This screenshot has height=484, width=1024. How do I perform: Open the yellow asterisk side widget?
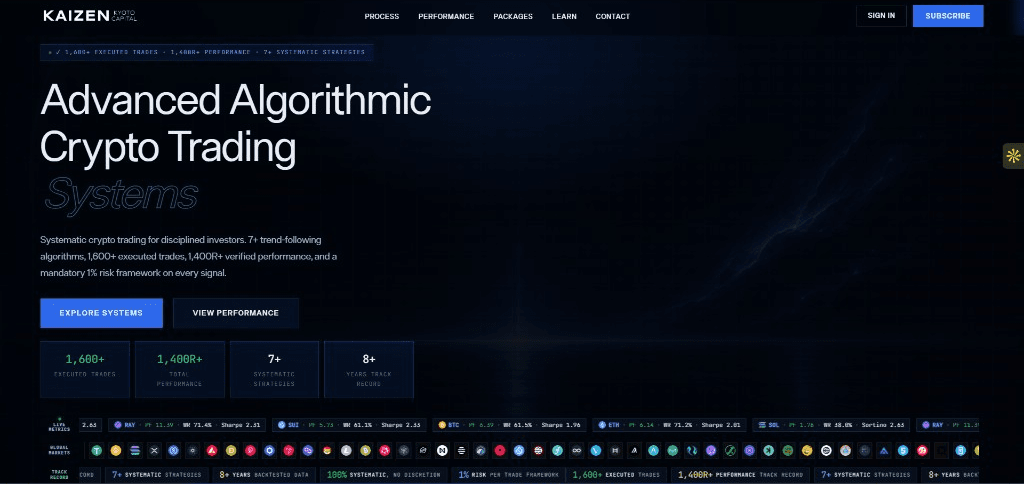[x=1014, y=155]
